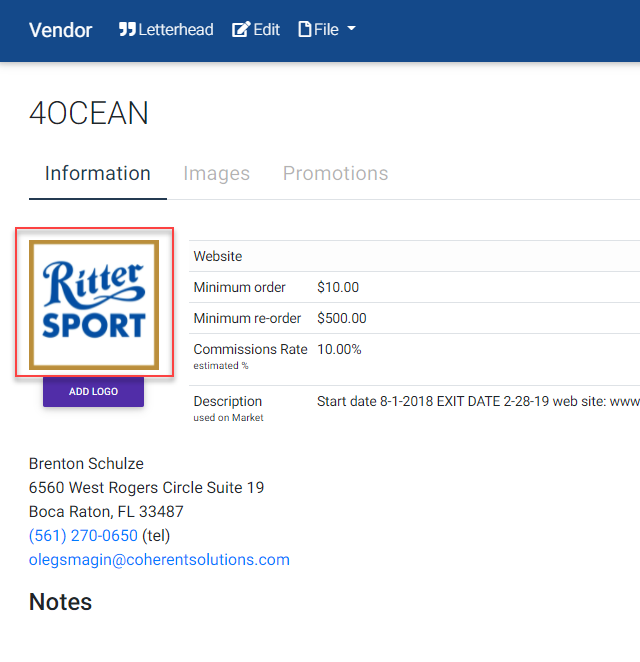
Task: Click the 'used on Market' caption
Action: 228,418
